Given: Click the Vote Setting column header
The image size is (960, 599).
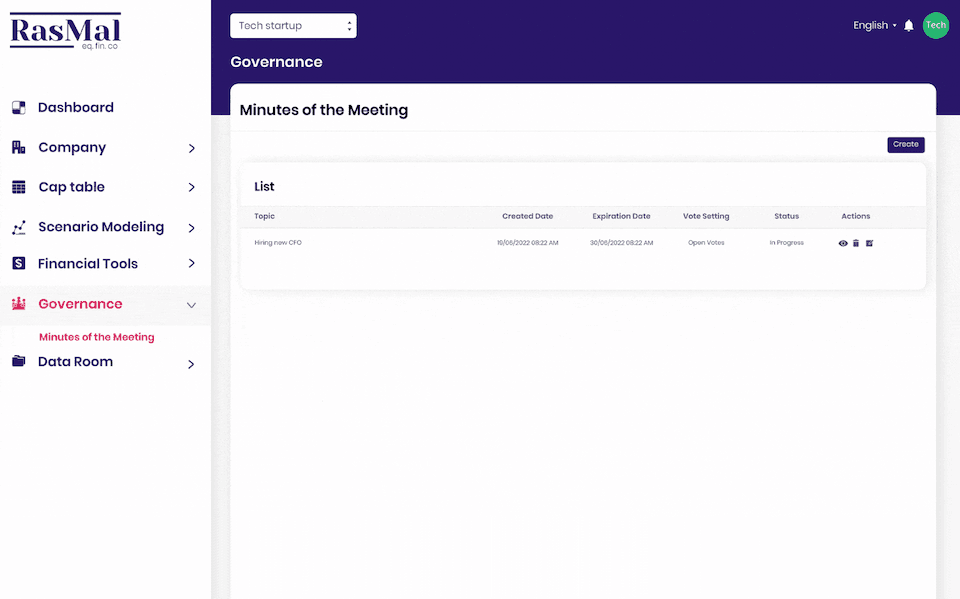Looking at the screenshot, I should tap(706, 216).
